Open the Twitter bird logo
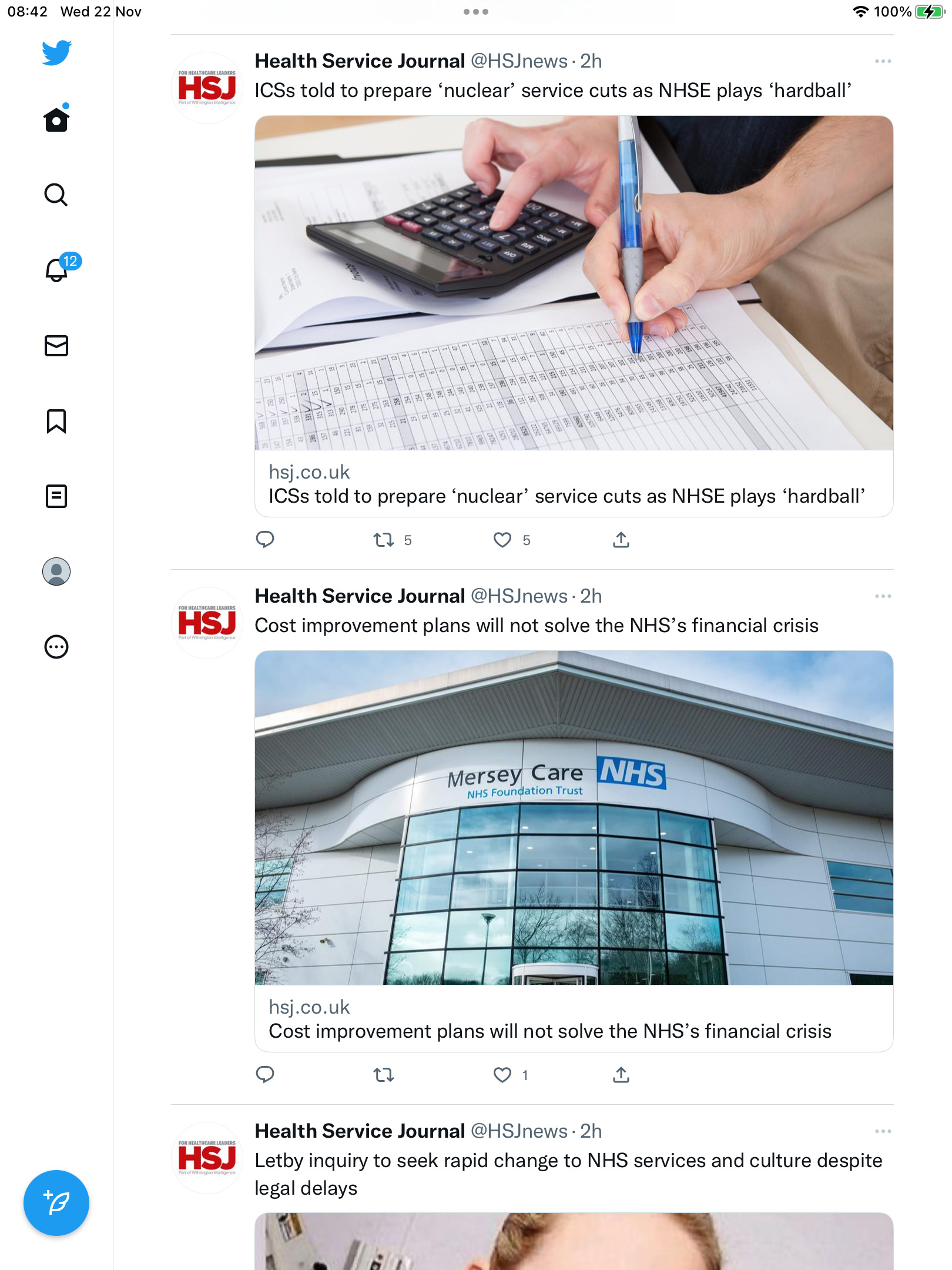This screenshot has height=1270, width=952. [56, 53]
